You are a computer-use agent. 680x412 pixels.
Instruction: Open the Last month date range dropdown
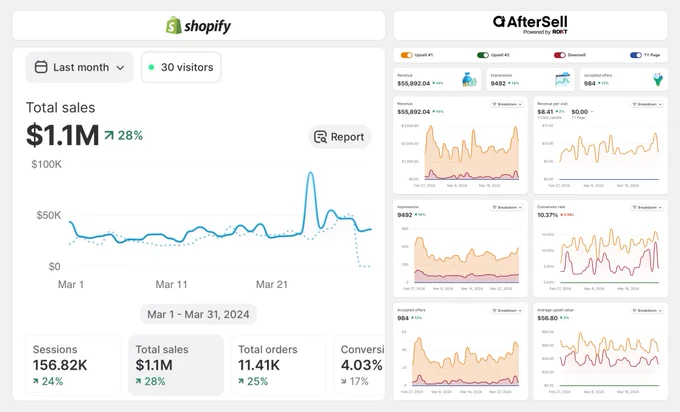(x=80, y=67)
